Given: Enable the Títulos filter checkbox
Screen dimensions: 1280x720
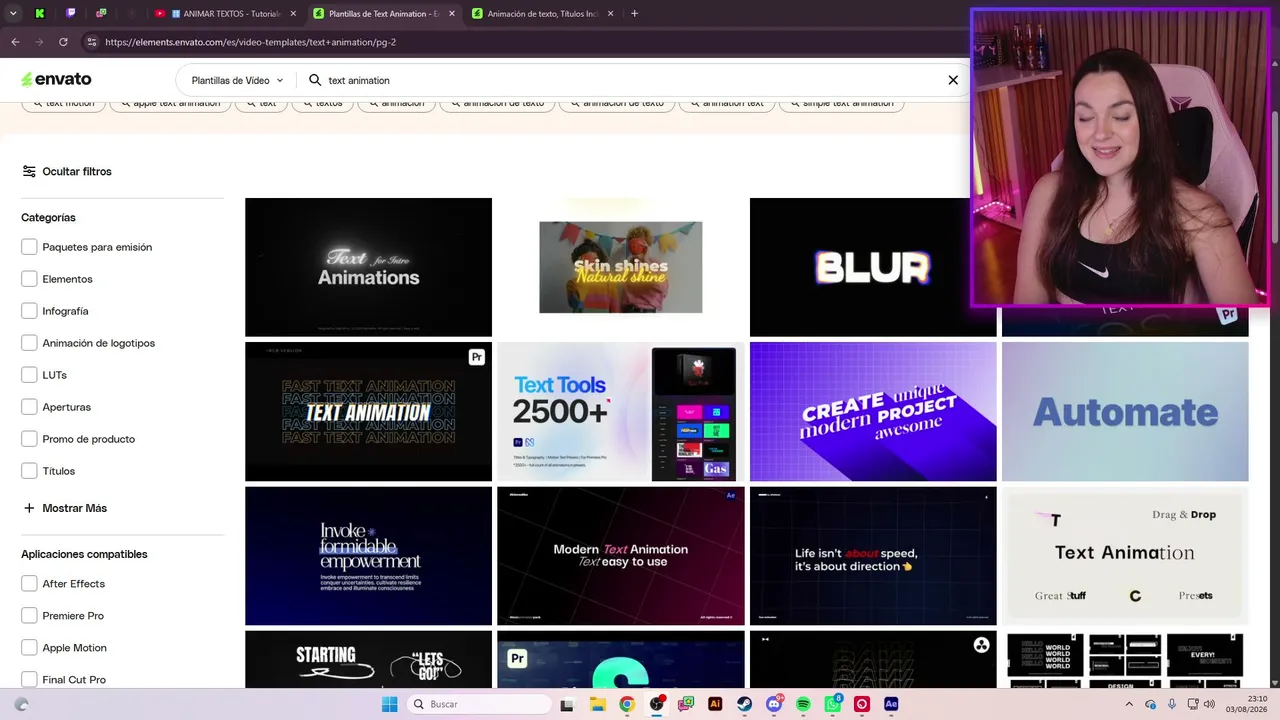Looking at the screenshot, I should (x=29, y=471).
